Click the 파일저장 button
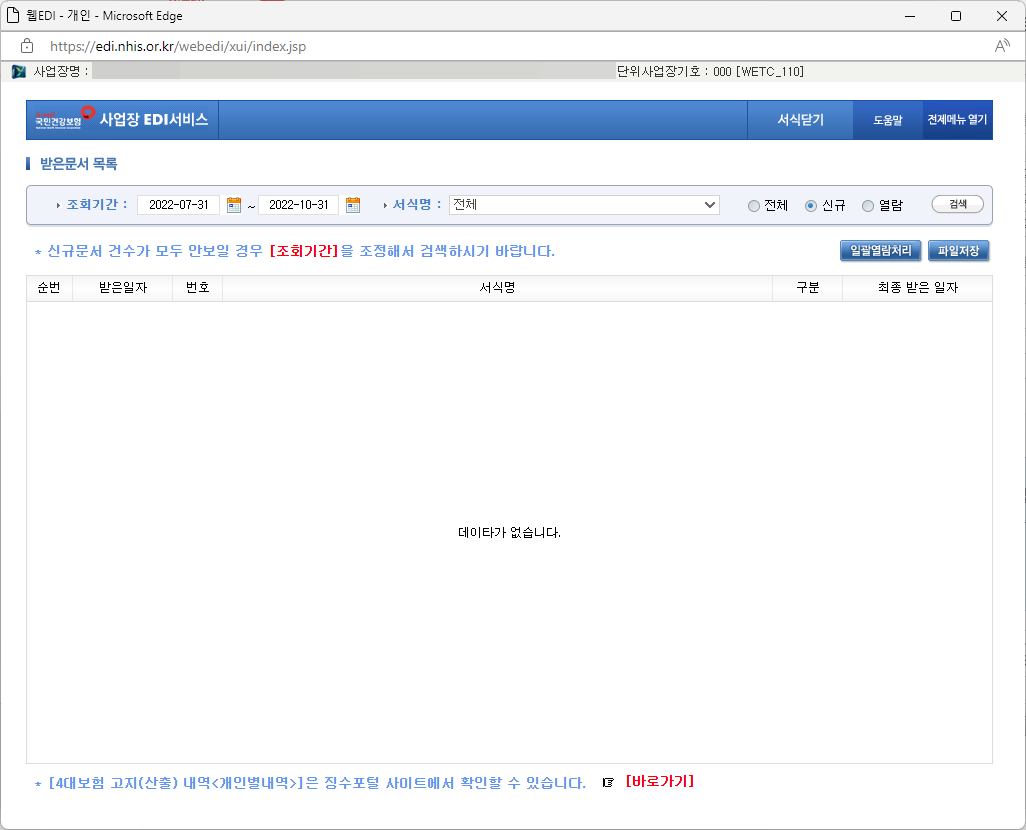This screenshot has height=830, width=1026. (x=958, y=251)
